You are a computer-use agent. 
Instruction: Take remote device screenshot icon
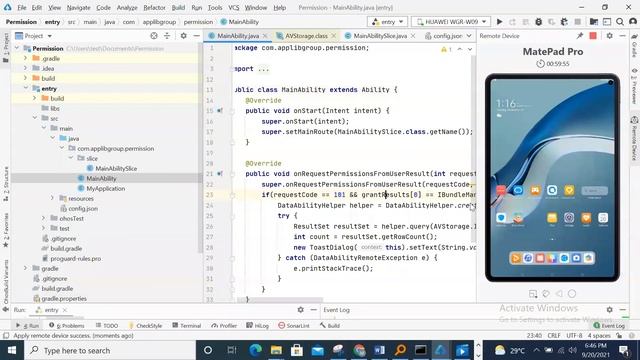click(533, 293)
